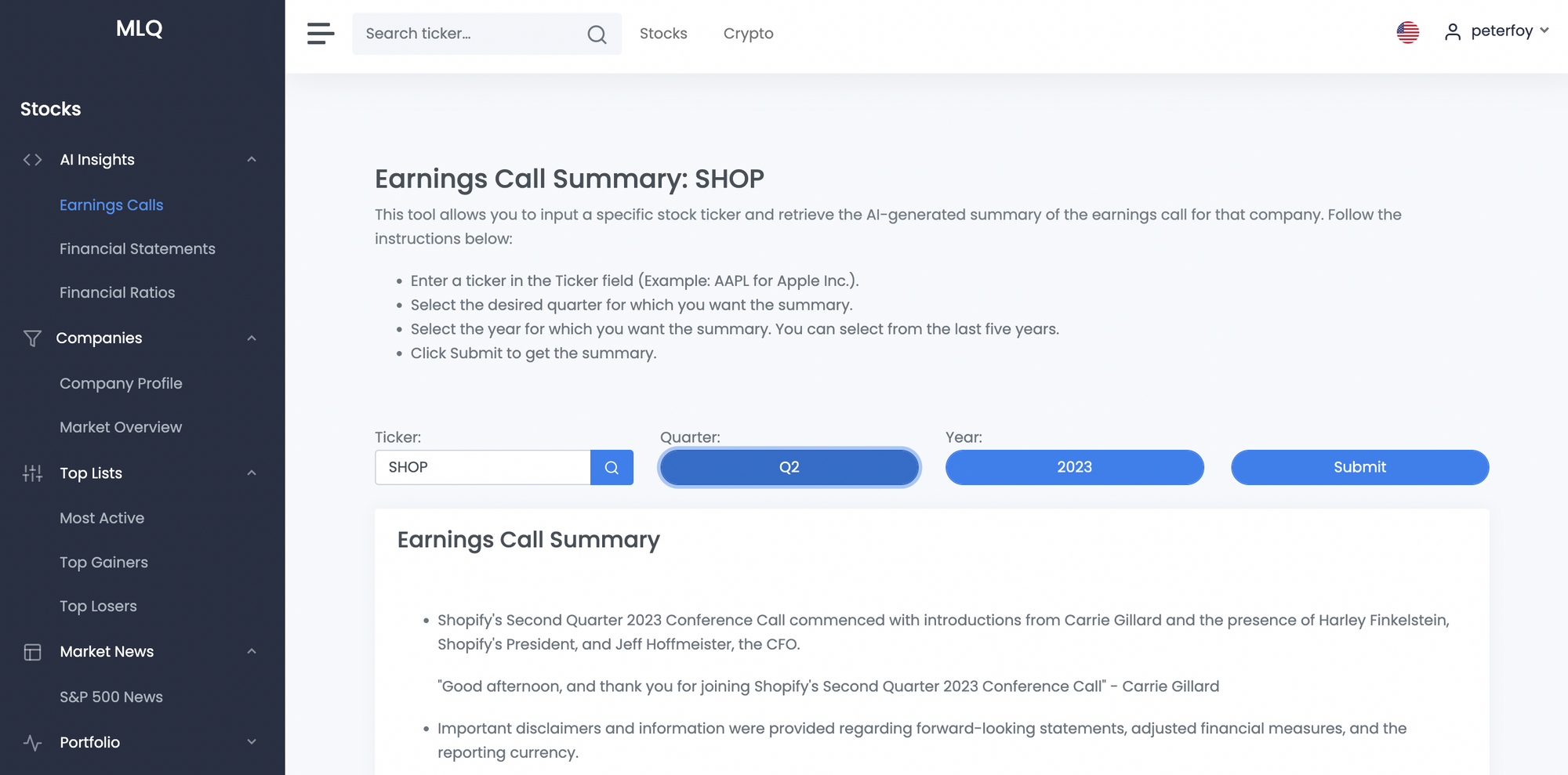Click the 'Select the desired quarter' instruction

[632, 306]
